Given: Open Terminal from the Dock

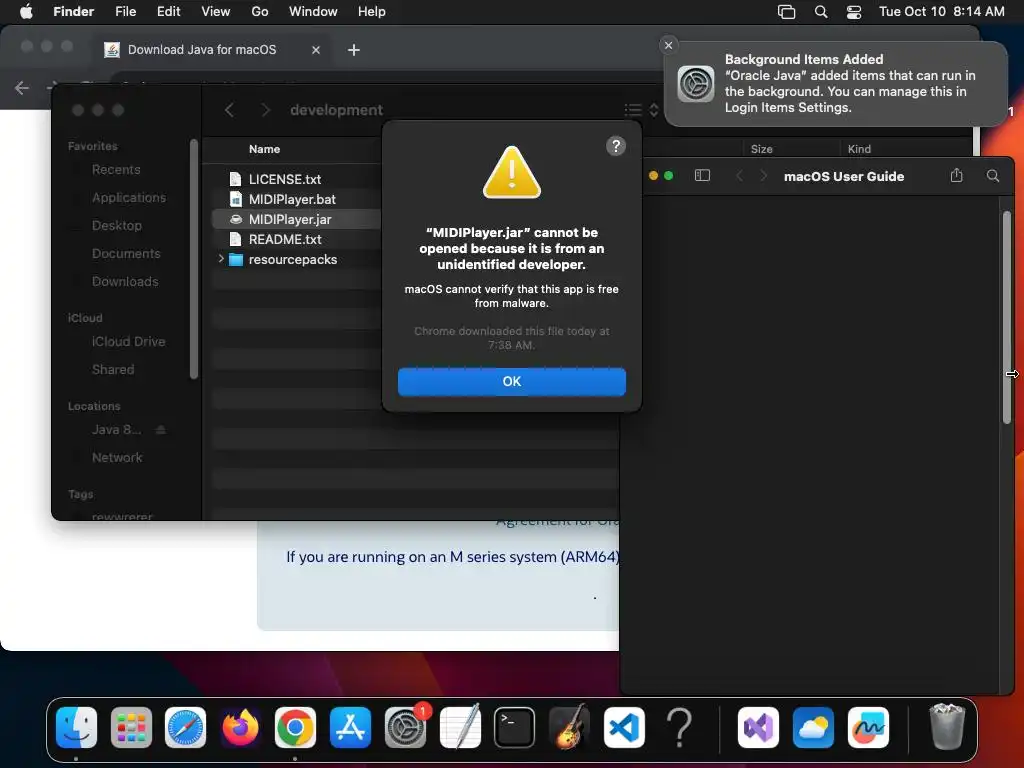Looking at the screenshot, I should (x=515, y=727).
